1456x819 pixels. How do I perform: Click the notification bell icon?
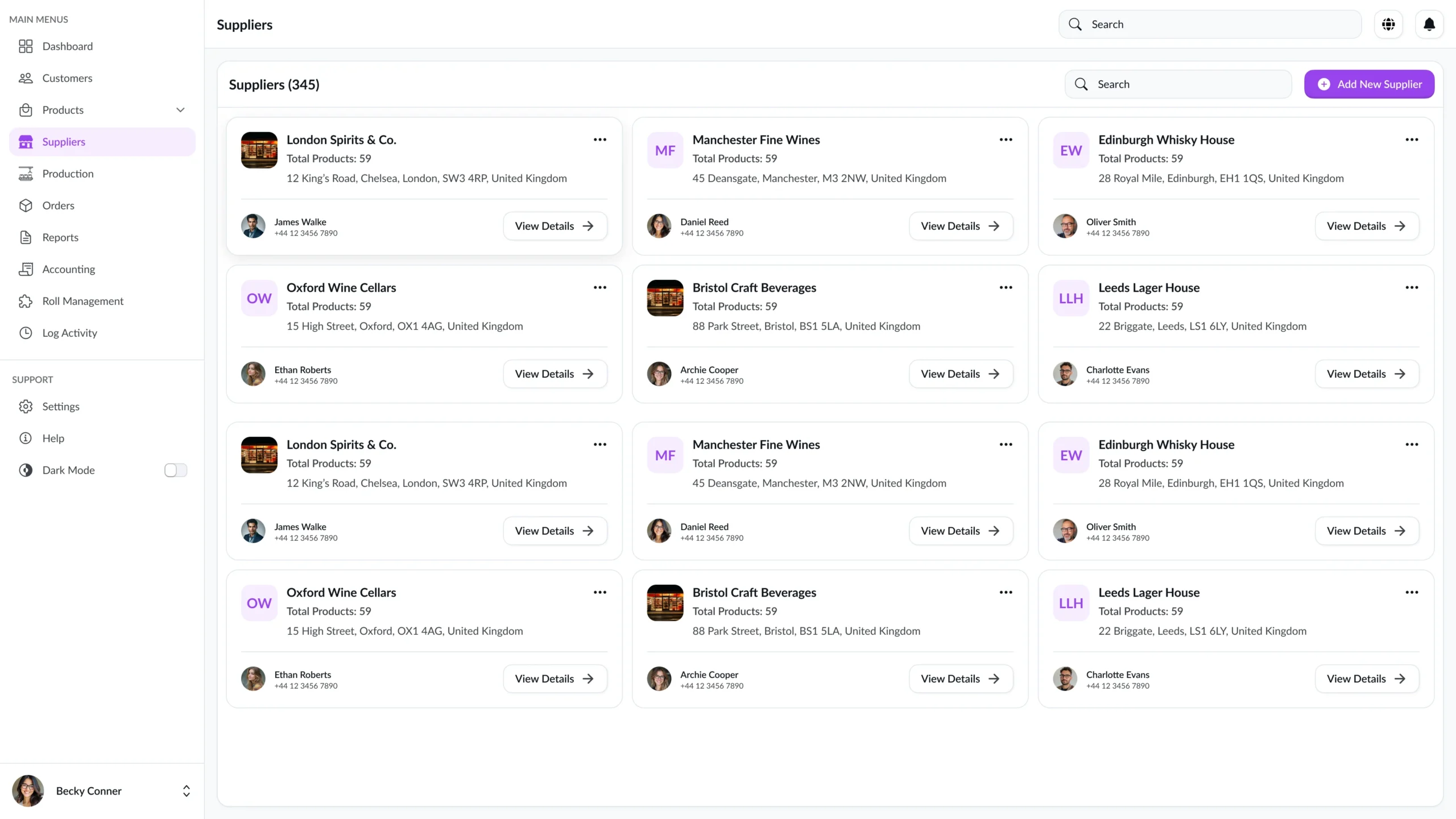[1429, 24]
